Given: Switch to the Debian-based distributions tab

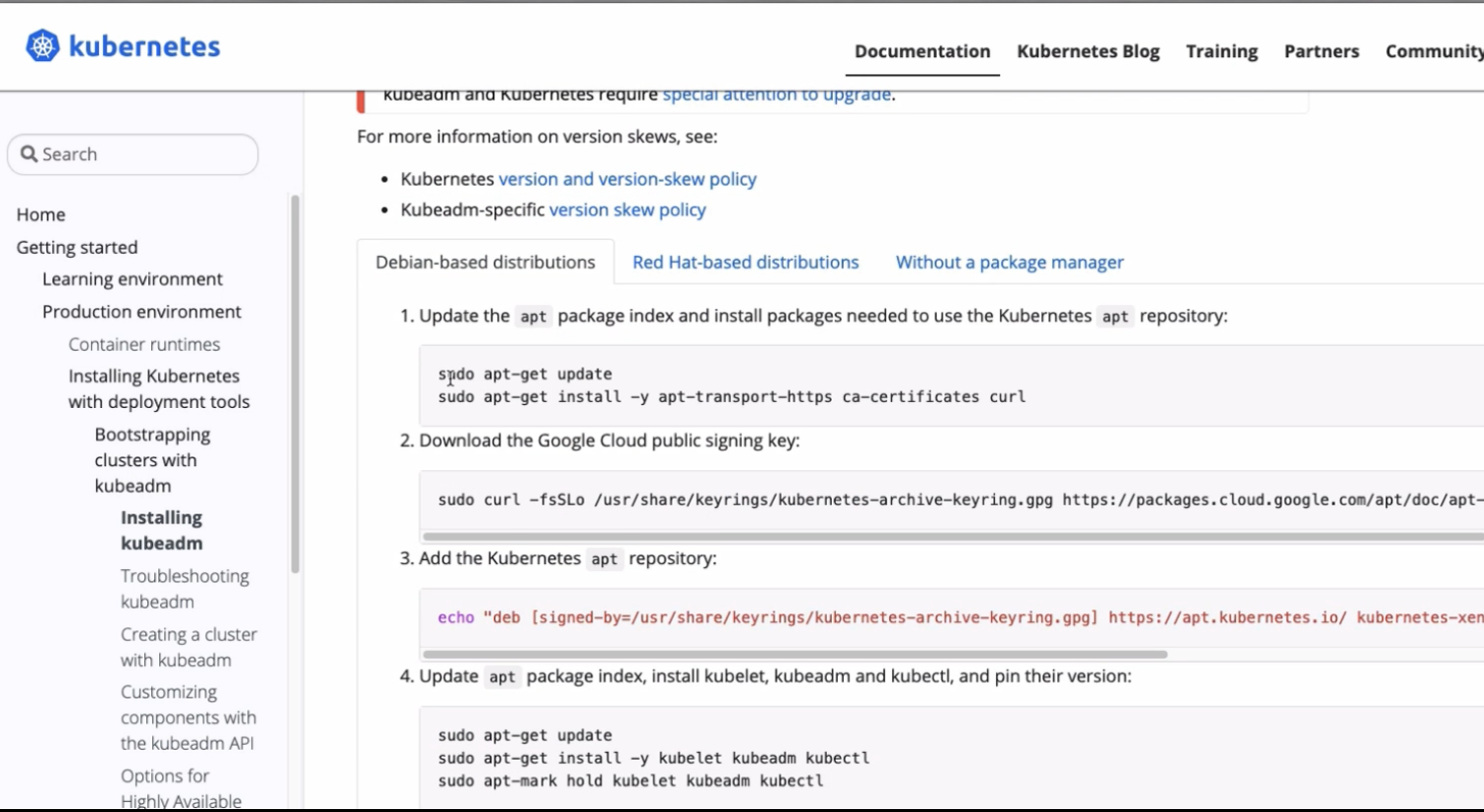Looking at the screenshot, I should point(485,262).
